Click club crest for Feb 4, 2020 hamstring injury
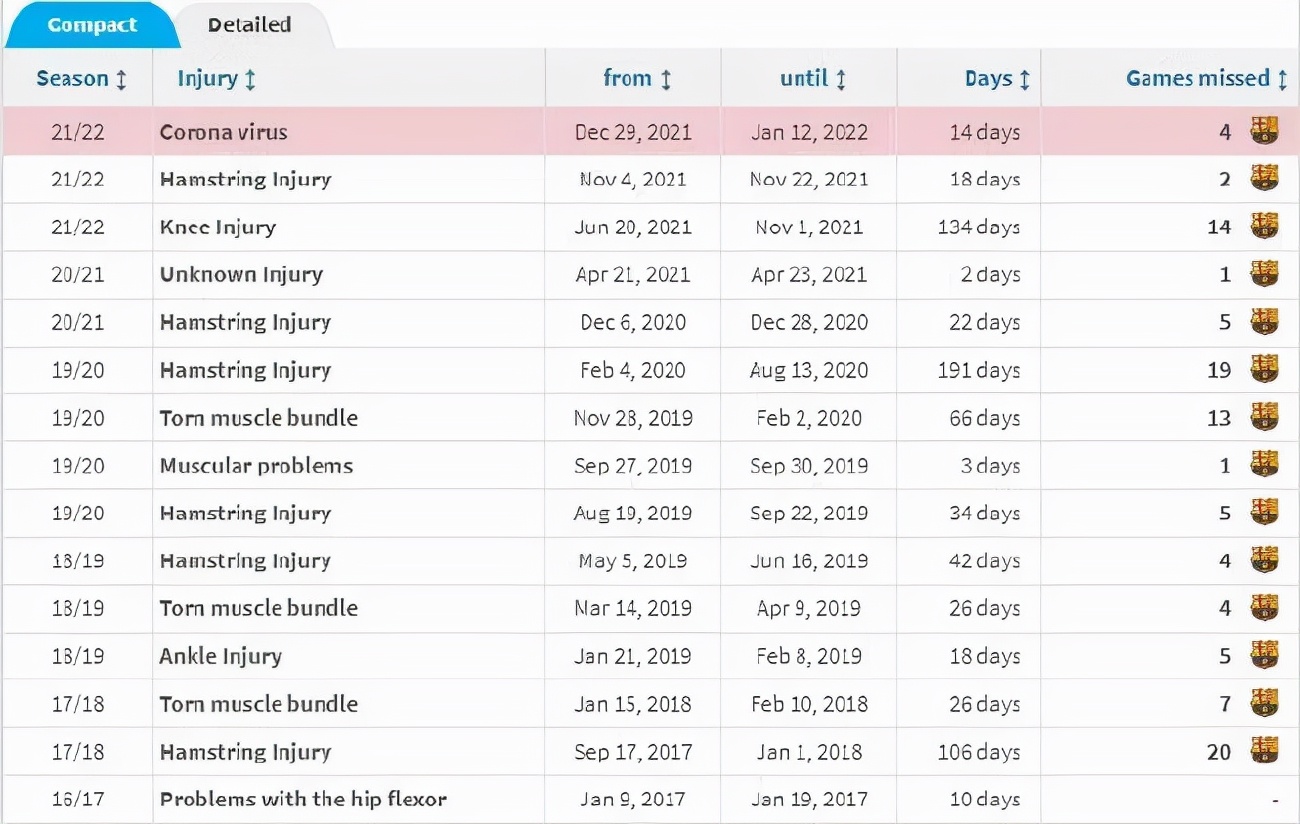 1264,370
